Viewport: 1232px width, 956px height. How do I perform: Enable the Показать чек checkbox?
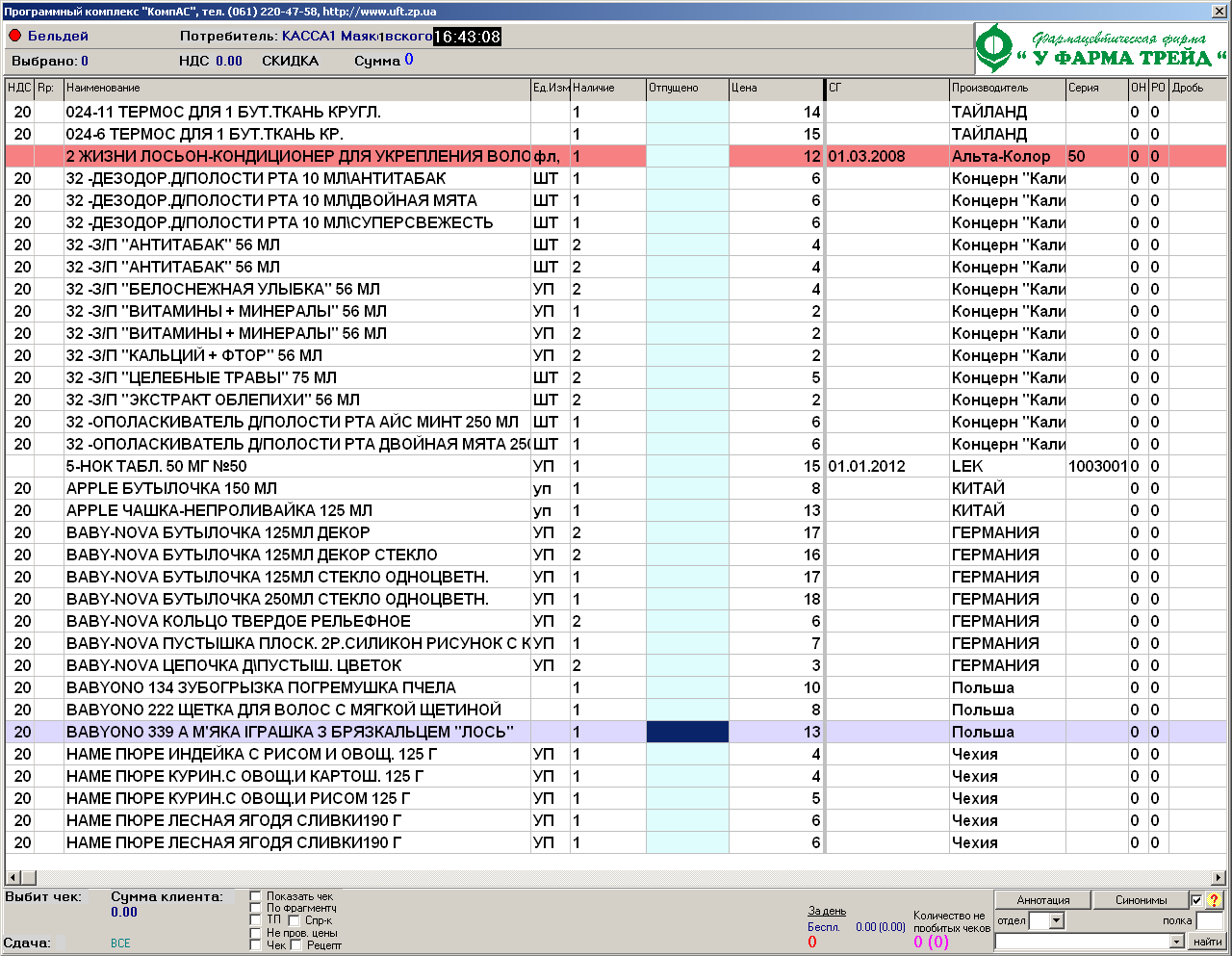(255, 896)
